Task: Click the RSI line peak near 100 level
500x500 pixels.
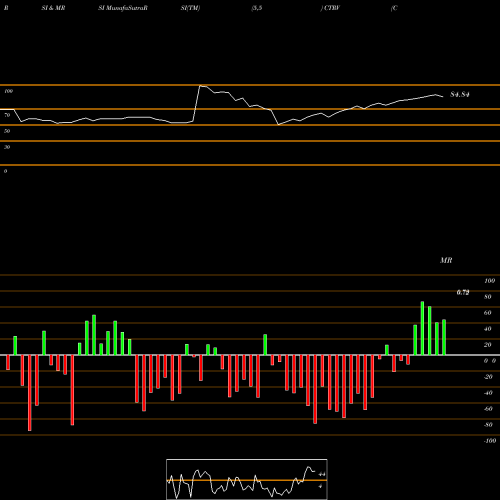Action: [x=201, y=86]
